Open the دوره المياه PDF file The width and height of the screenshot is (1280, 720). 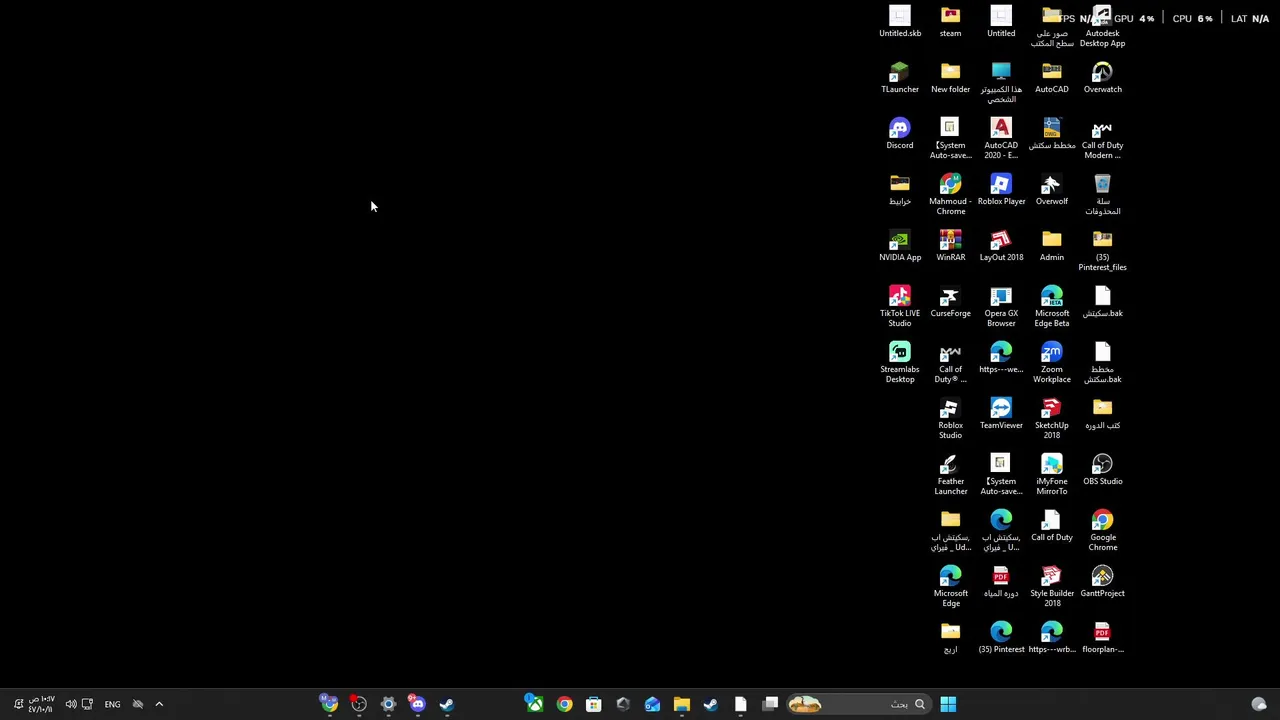click(1001, 582)
